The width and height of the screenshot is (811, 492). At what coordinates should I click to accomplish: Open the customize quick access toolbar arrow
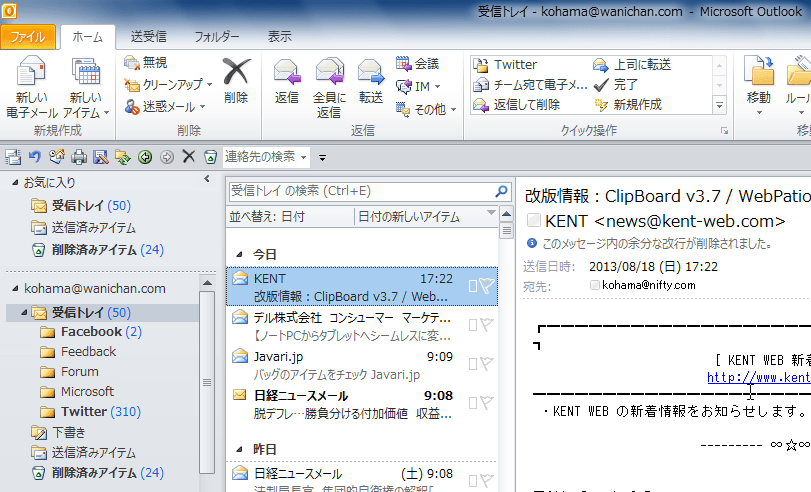[x=322, y=158]
